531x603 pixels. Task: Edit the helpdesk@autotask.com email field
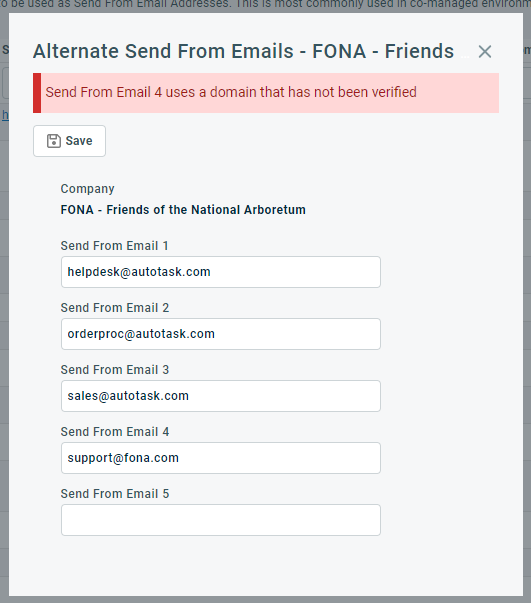pos(221,272)
